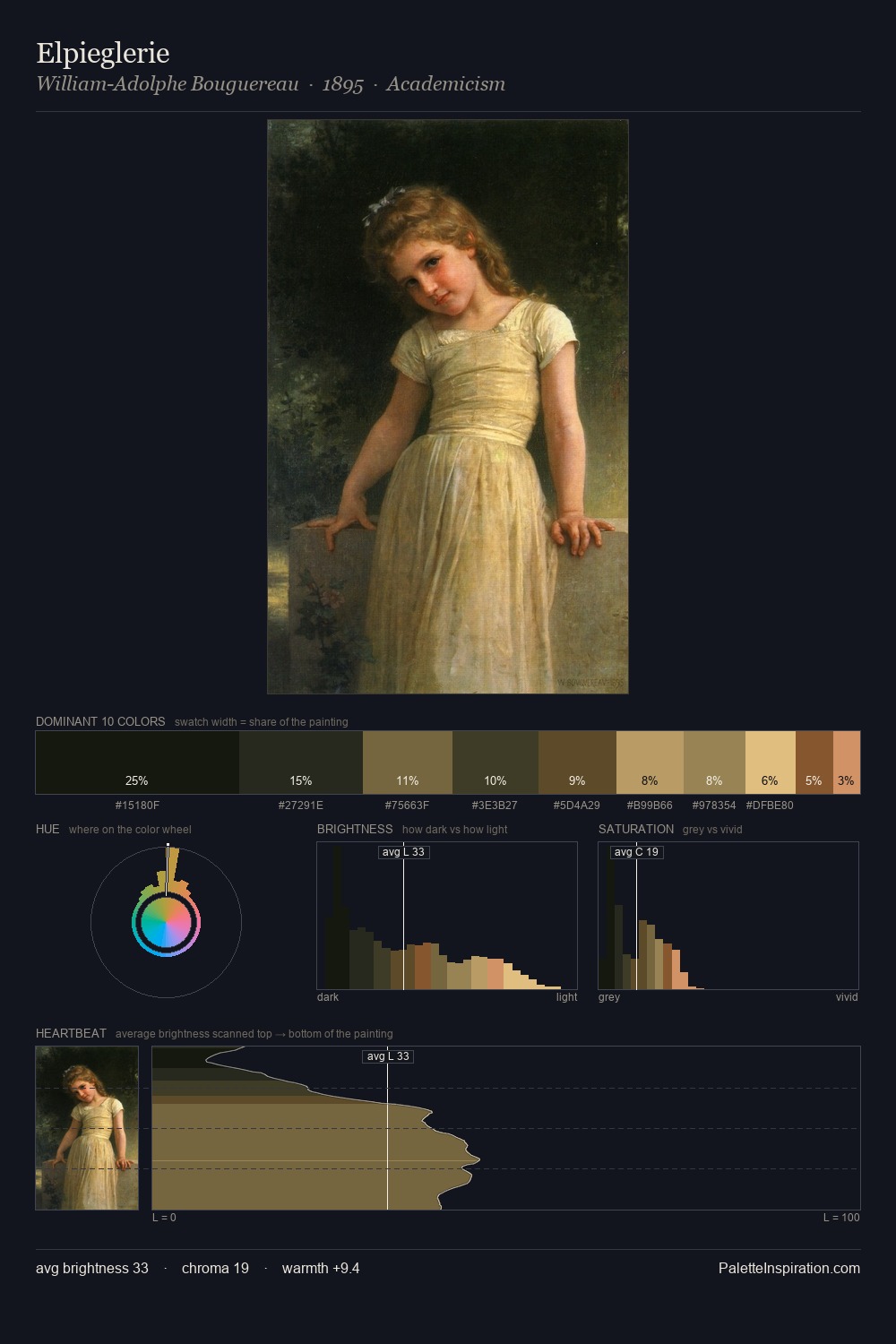Click the 'L = 100' axis label

click(841, 1218)
